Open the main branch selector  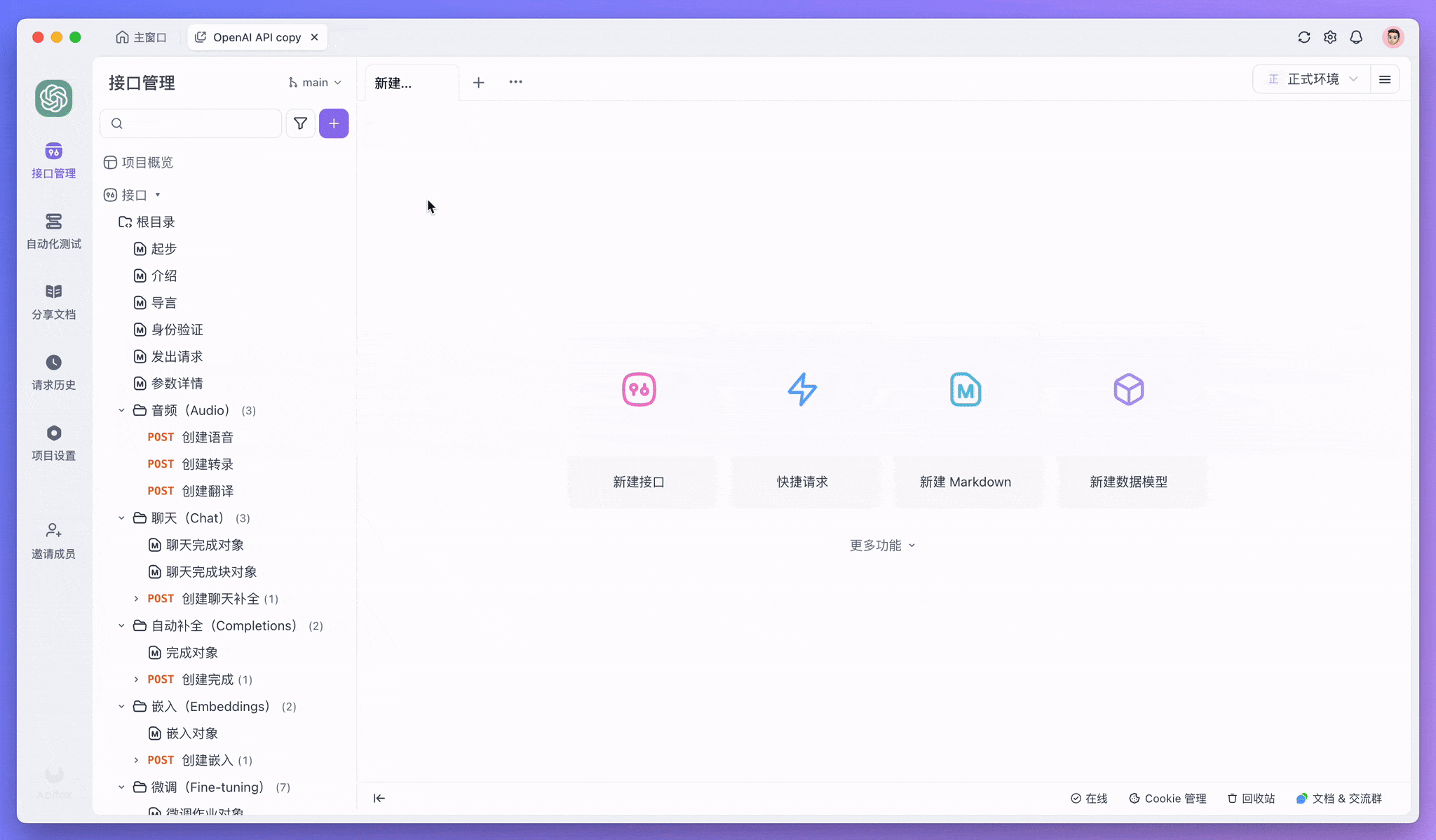pos(314,82)
